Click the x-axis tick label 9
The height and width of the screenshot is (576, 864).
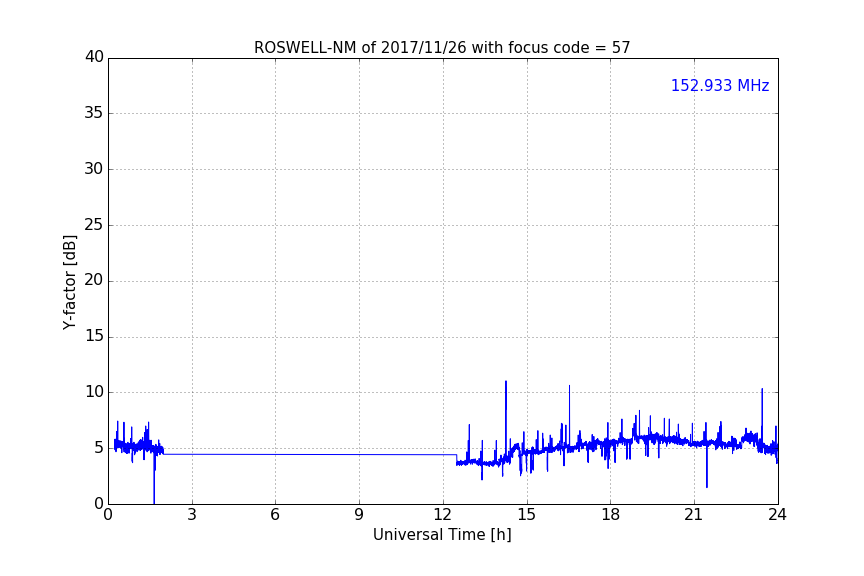(359, 515)
